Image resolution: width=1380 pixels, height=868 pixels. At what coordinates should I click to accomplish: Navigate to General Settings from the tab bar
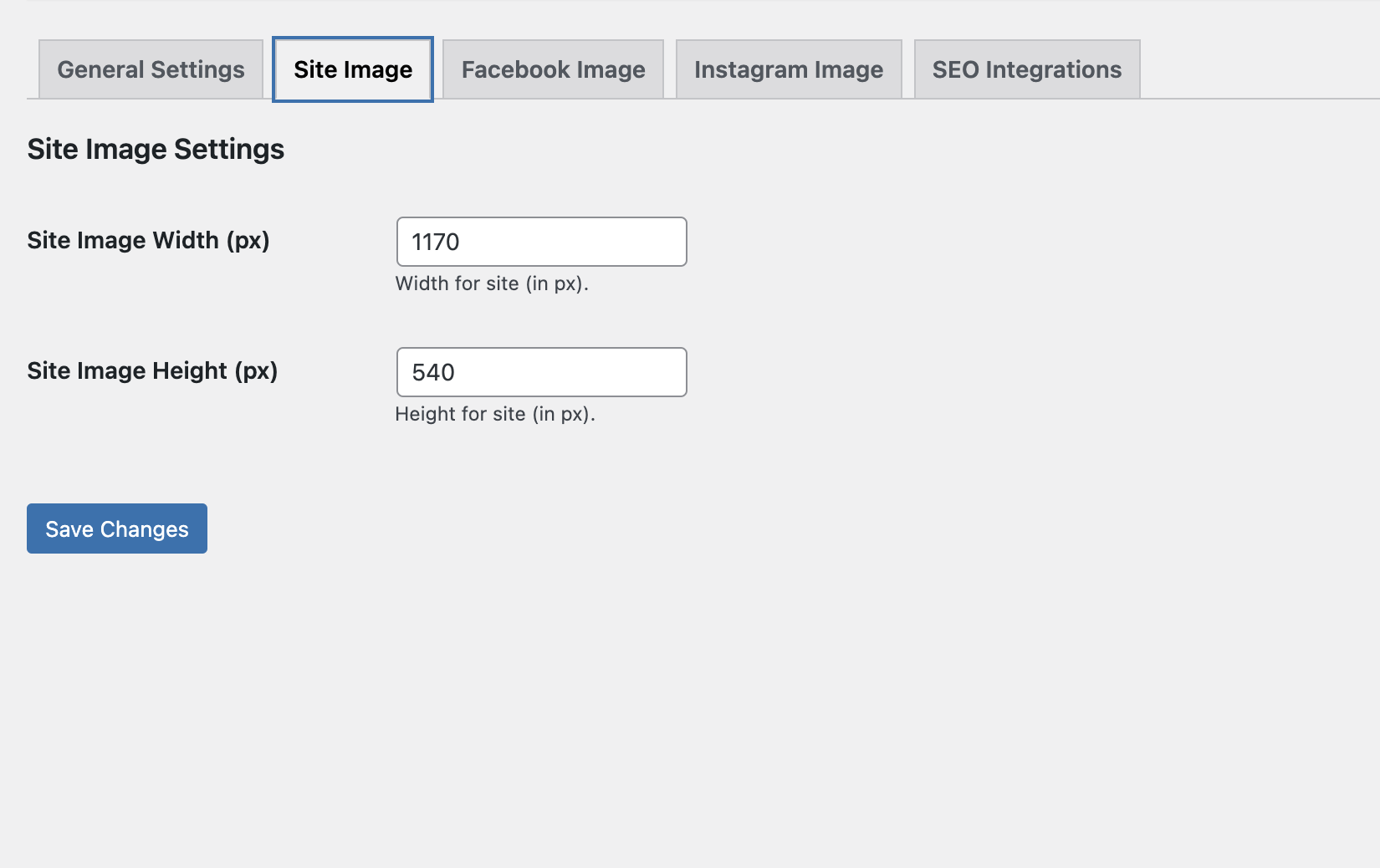(x=150, y=69)
